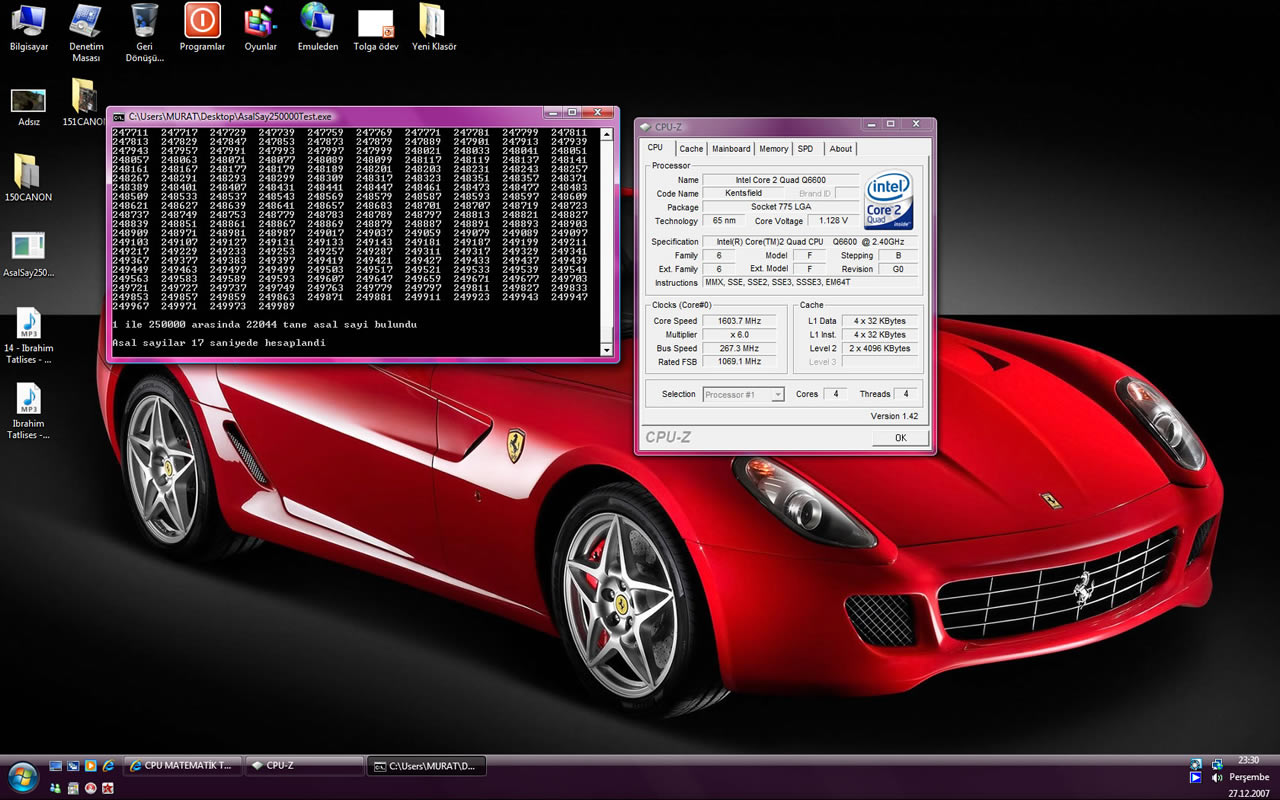Click the Name field Intel Core 2 Quad Q6600
Image resolution: width=1280 pixels, height=800 pixels.
tap(781, 180)
